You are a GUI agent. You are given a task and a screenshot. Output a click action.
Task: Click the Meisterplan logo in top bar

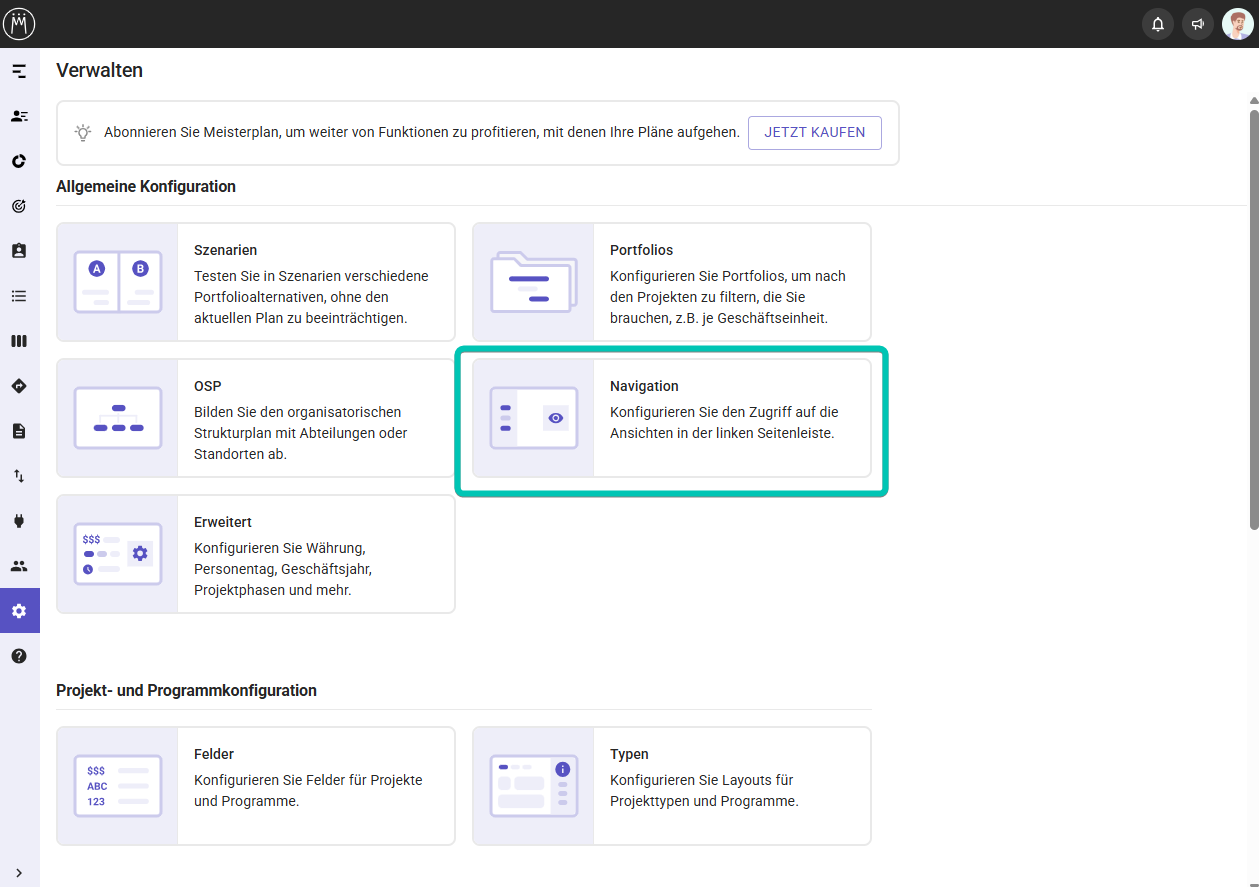click(19, 23)
